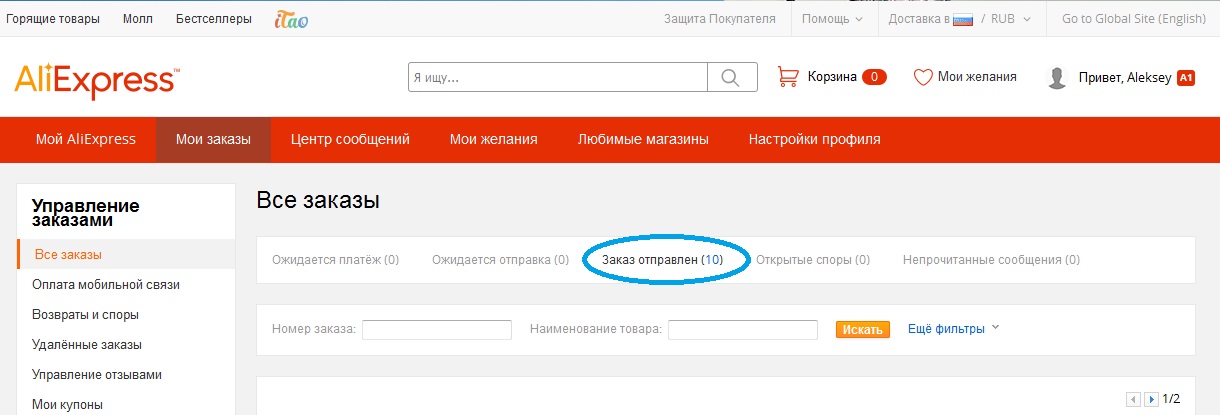This screenshot has height=415, width=1220.
Task: Expand Ещё фильтры options
Action: pyautogui.click(x=953, y=328)
